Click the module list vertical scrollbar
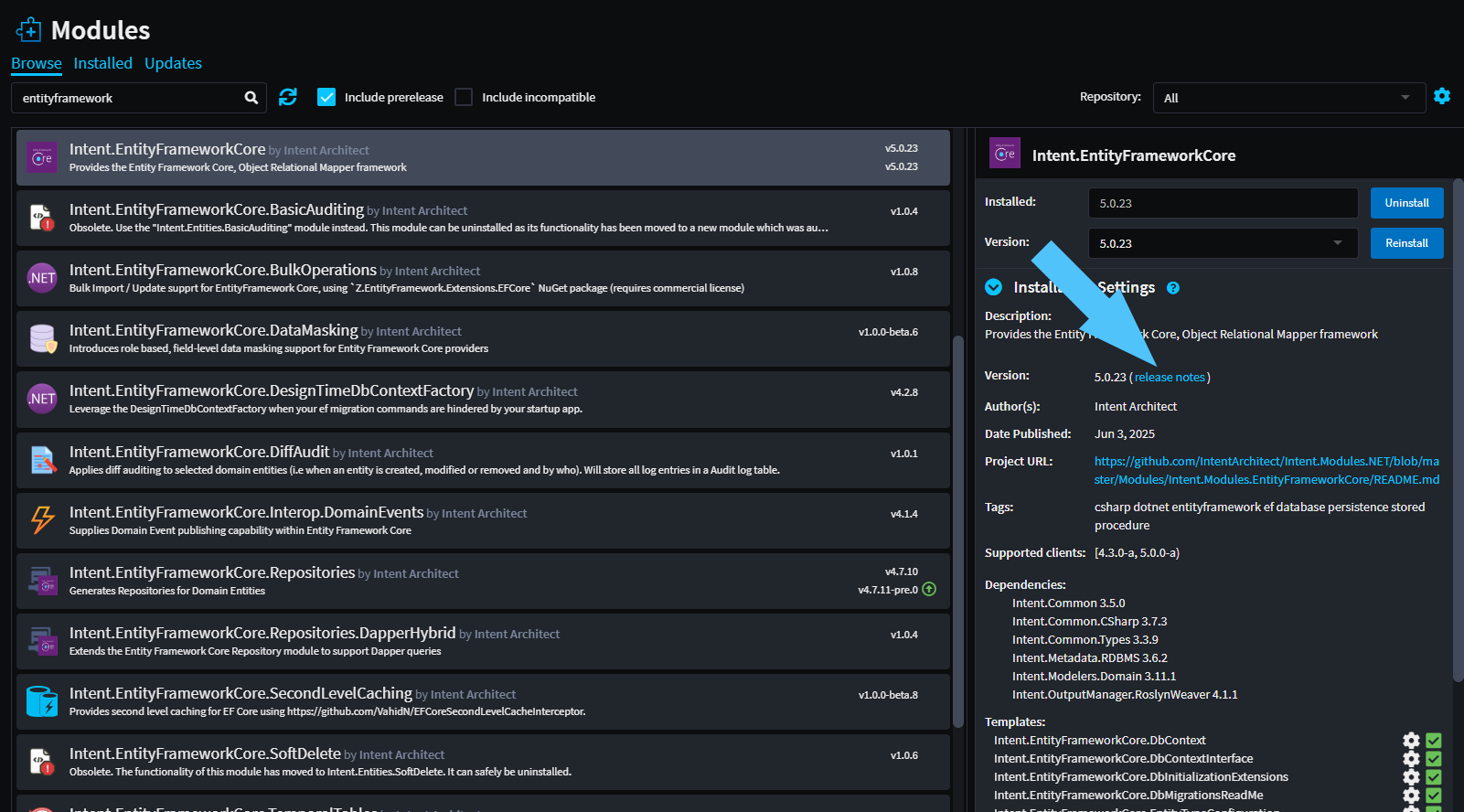This screenshot has width=1464, height=812. click(958, 532)
